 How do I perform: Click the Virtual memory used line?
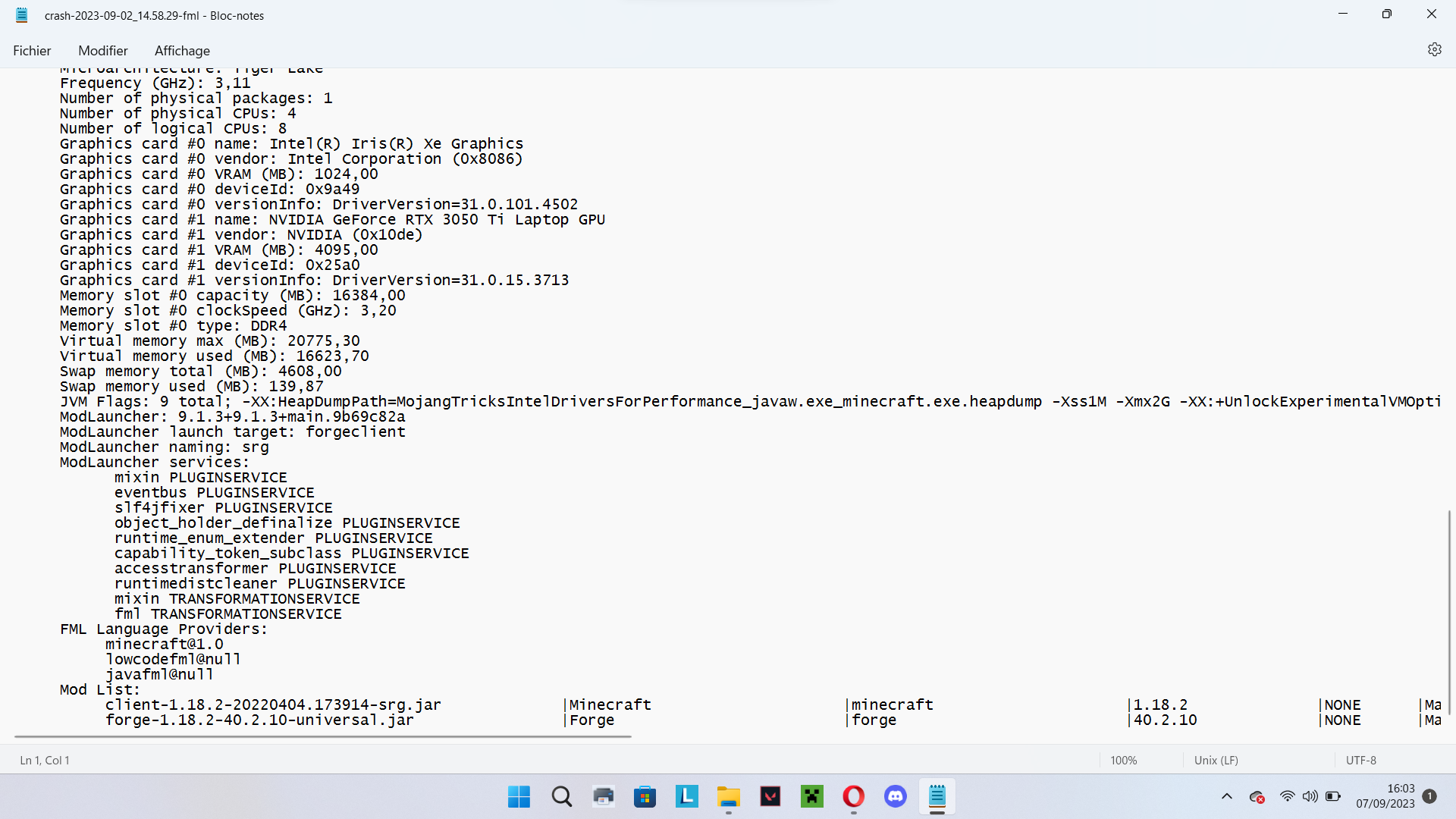click(215, 356)
